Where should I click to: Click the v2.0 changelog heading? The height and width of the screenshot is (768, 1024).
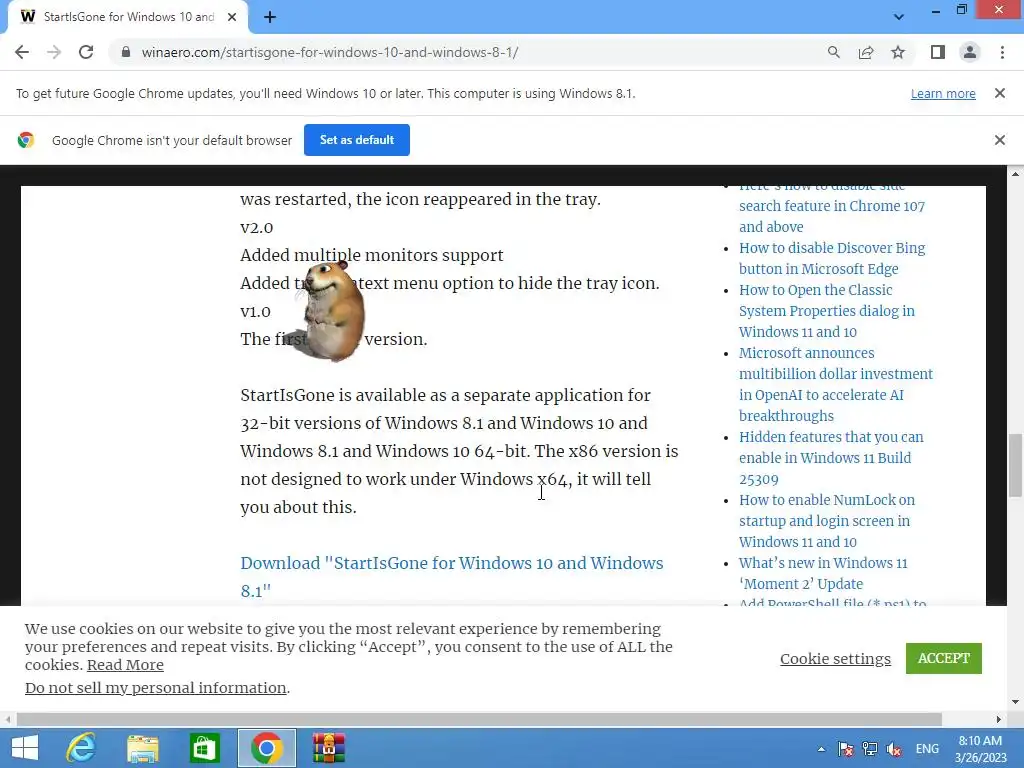257,227
